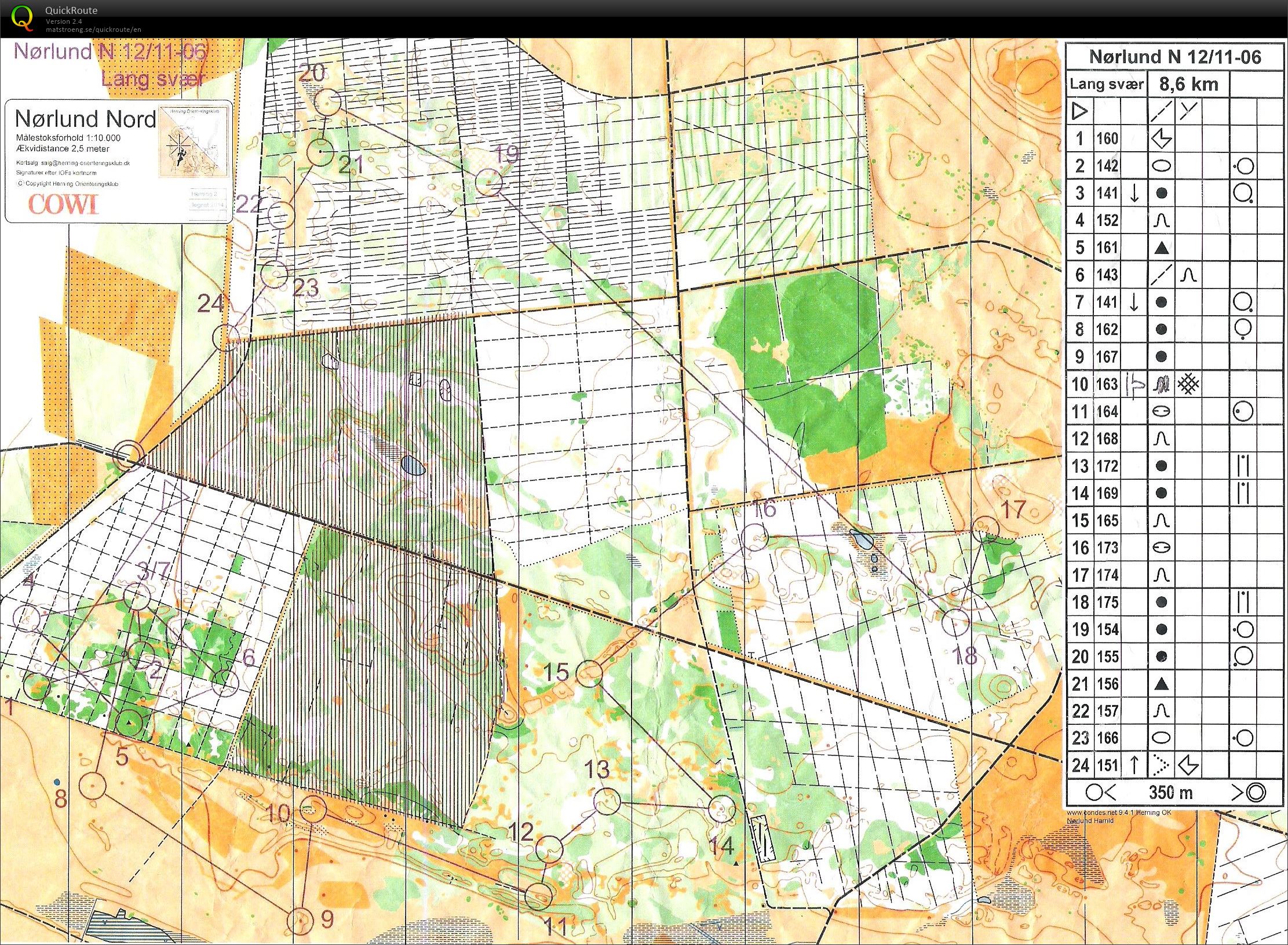Click the finish double circle on the map

(x=129, y=455)
